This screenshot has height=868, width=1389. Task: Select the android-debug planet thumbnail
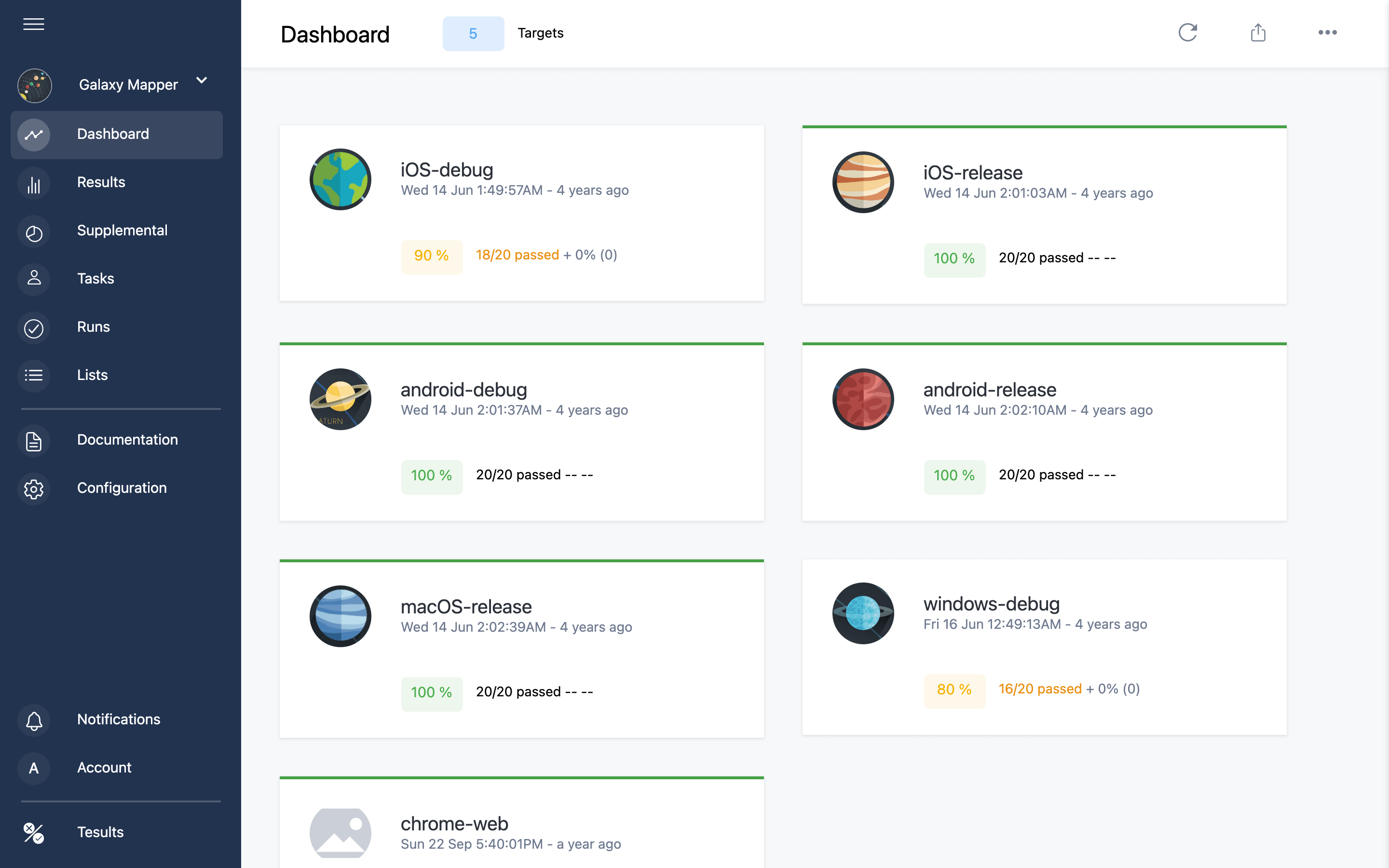tap(339, 397)
